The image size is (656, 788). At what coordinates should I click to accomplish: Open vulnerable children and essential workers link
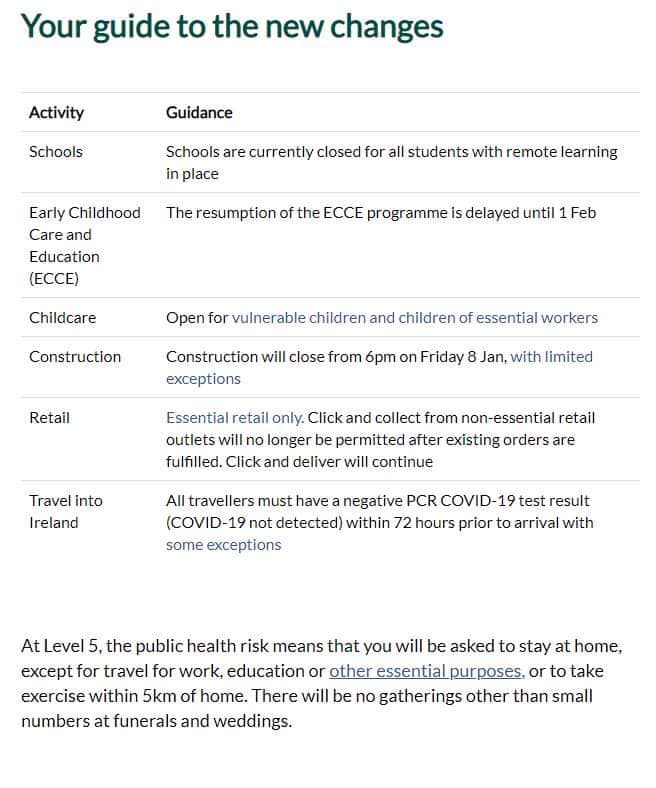point(415,318)
